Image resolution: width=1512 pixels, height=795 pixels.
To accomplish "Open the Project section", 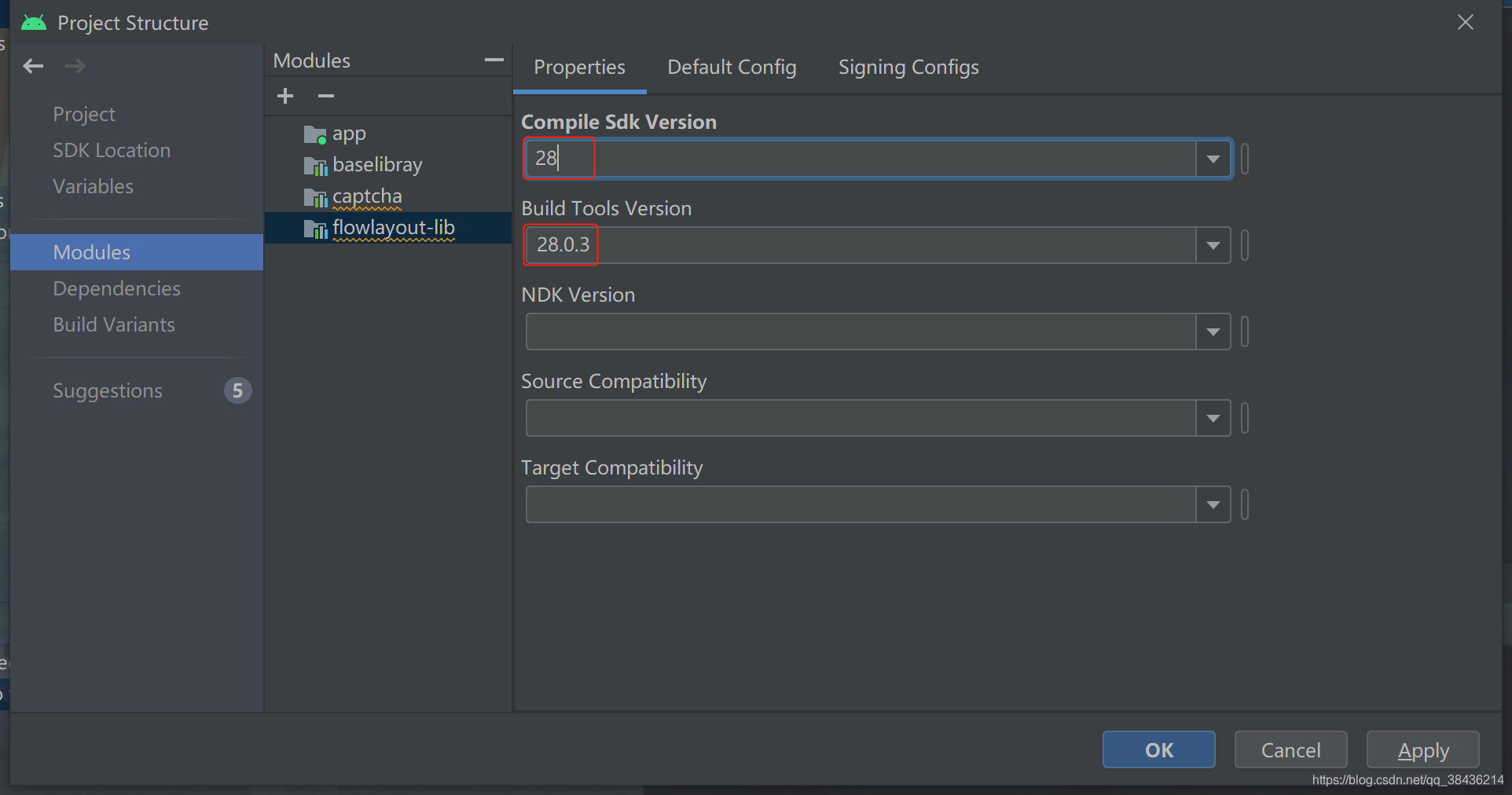I will pyautogui.click(x=84, y=115).
